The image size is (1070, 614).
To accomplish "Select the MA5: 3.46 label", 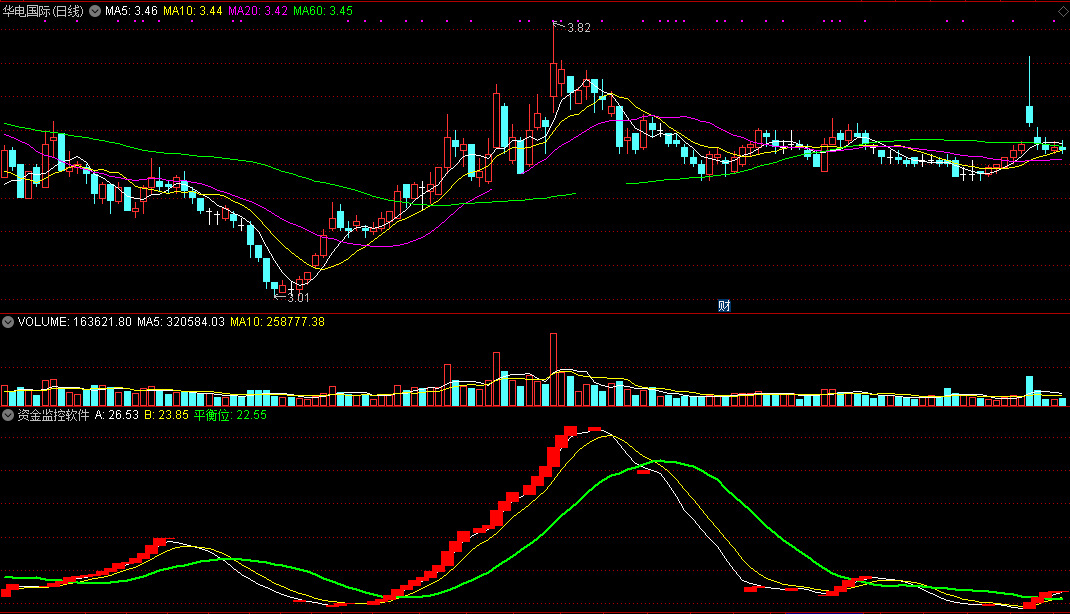I will [131, 11].
